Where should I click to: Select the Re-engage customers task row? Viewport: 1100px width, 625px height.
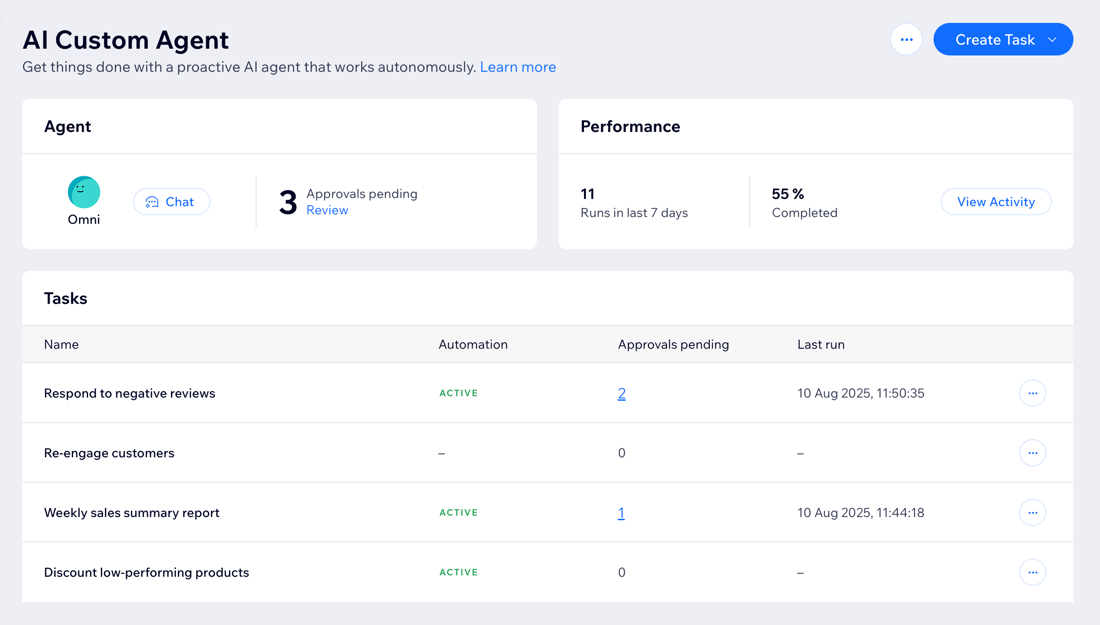(x=109, y=453)
